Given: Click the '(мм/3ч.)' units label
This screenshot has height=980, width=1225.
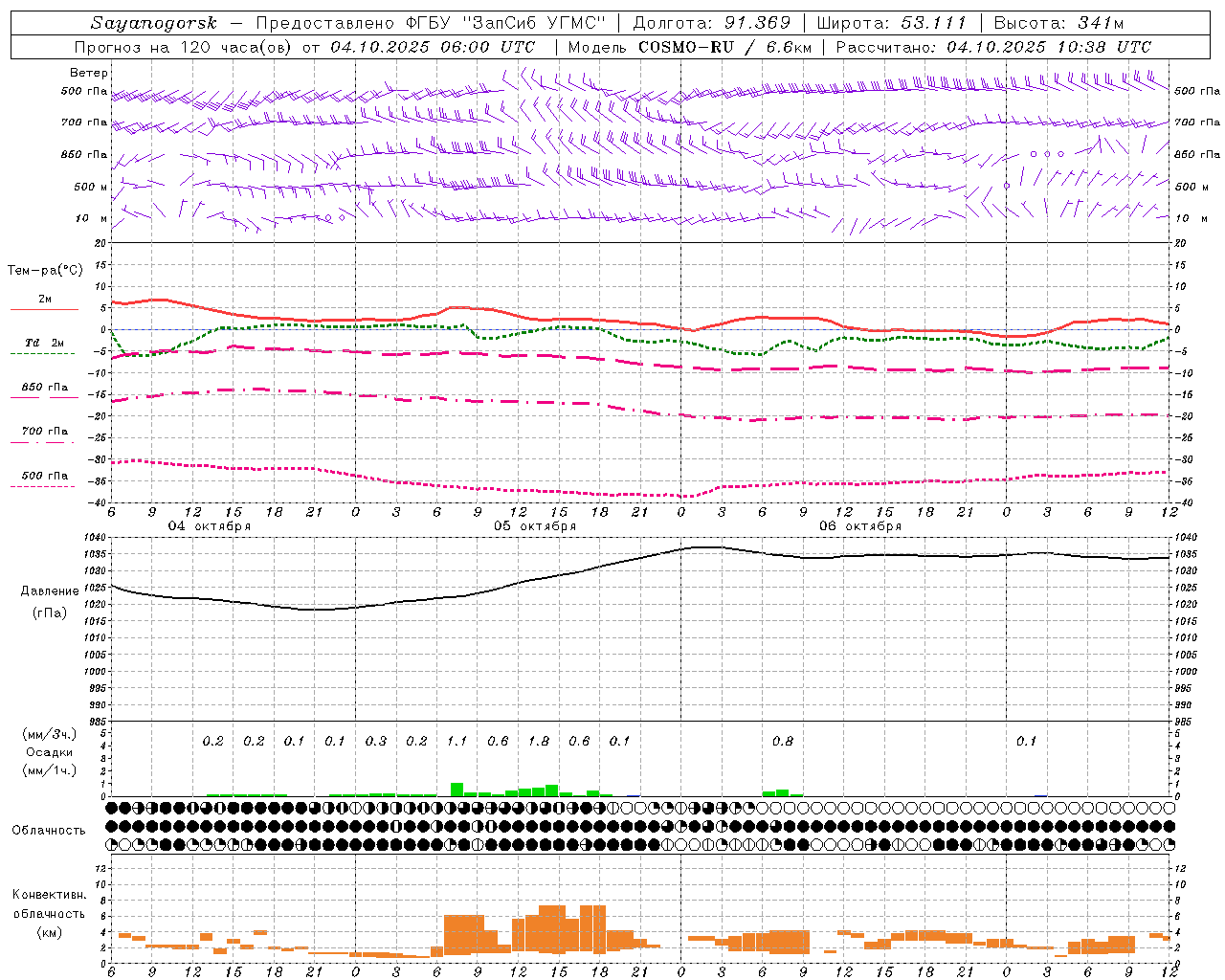Looking at the screenshot, I should 50,734.
